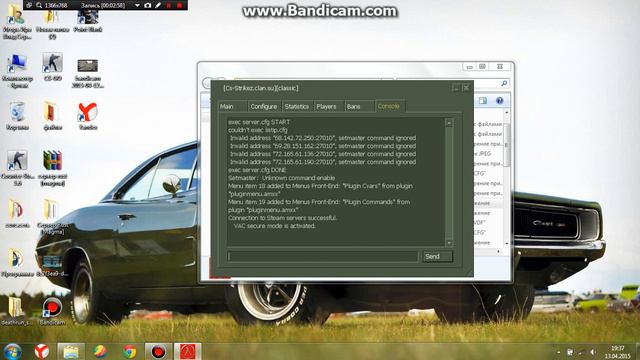This screenshot has width=640, height=360.
Task: Show hidden tray icons arrow
Action: pyautogui.click(x=558, y=352)
